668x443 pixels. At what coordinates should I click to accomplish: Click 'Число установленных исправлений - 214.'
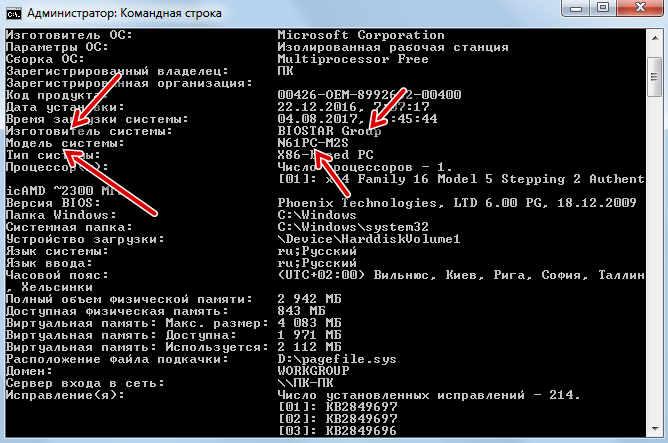[x=429, y=395]
